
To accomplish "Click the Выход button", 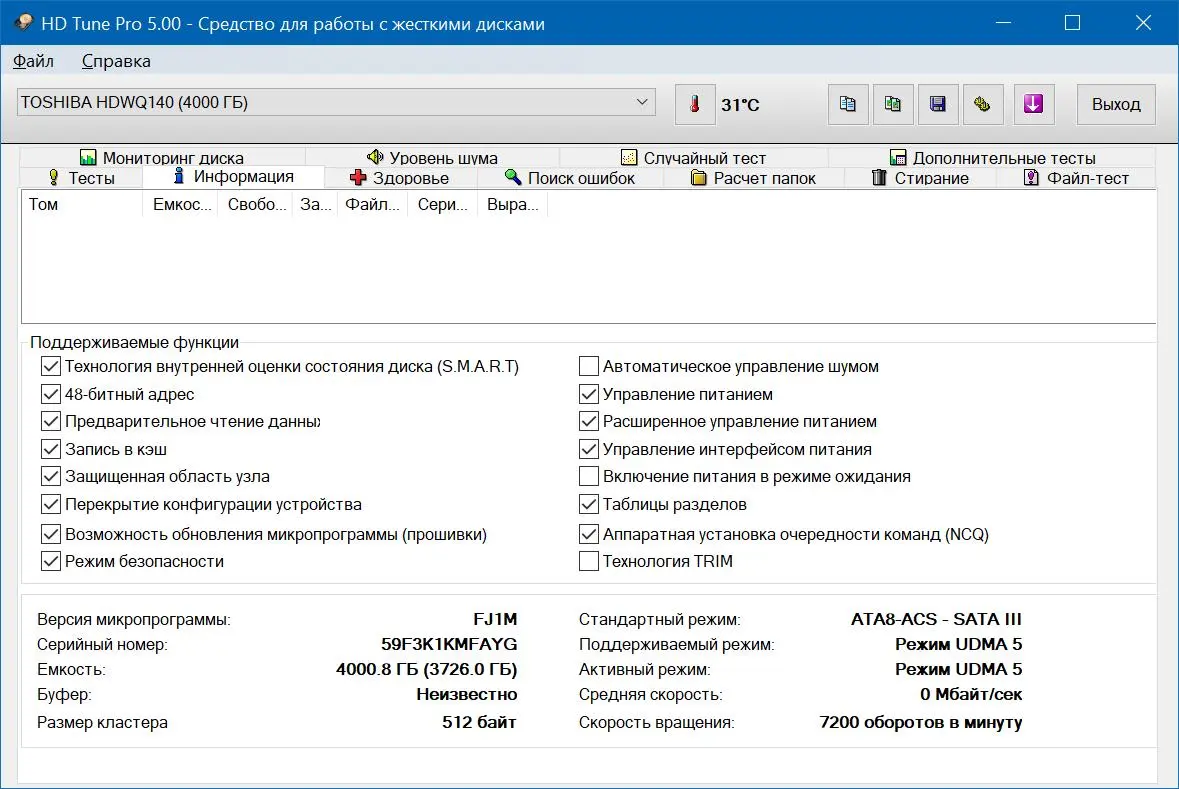I will 1116,104.
